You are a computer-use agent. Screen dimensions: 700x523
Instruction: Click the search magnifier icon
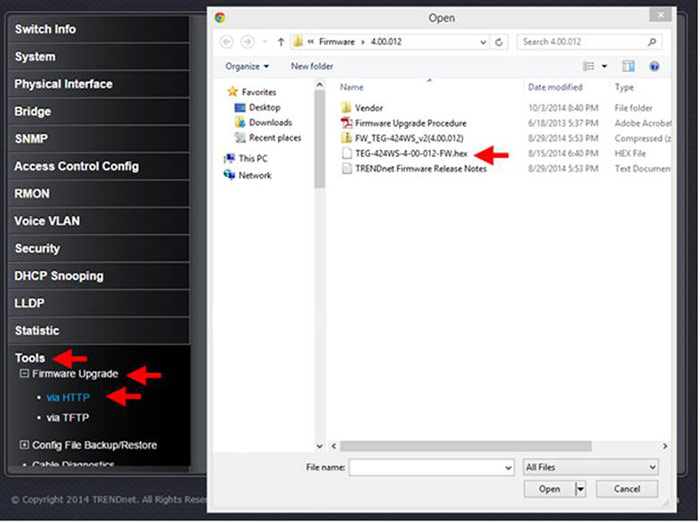[652, 42]
